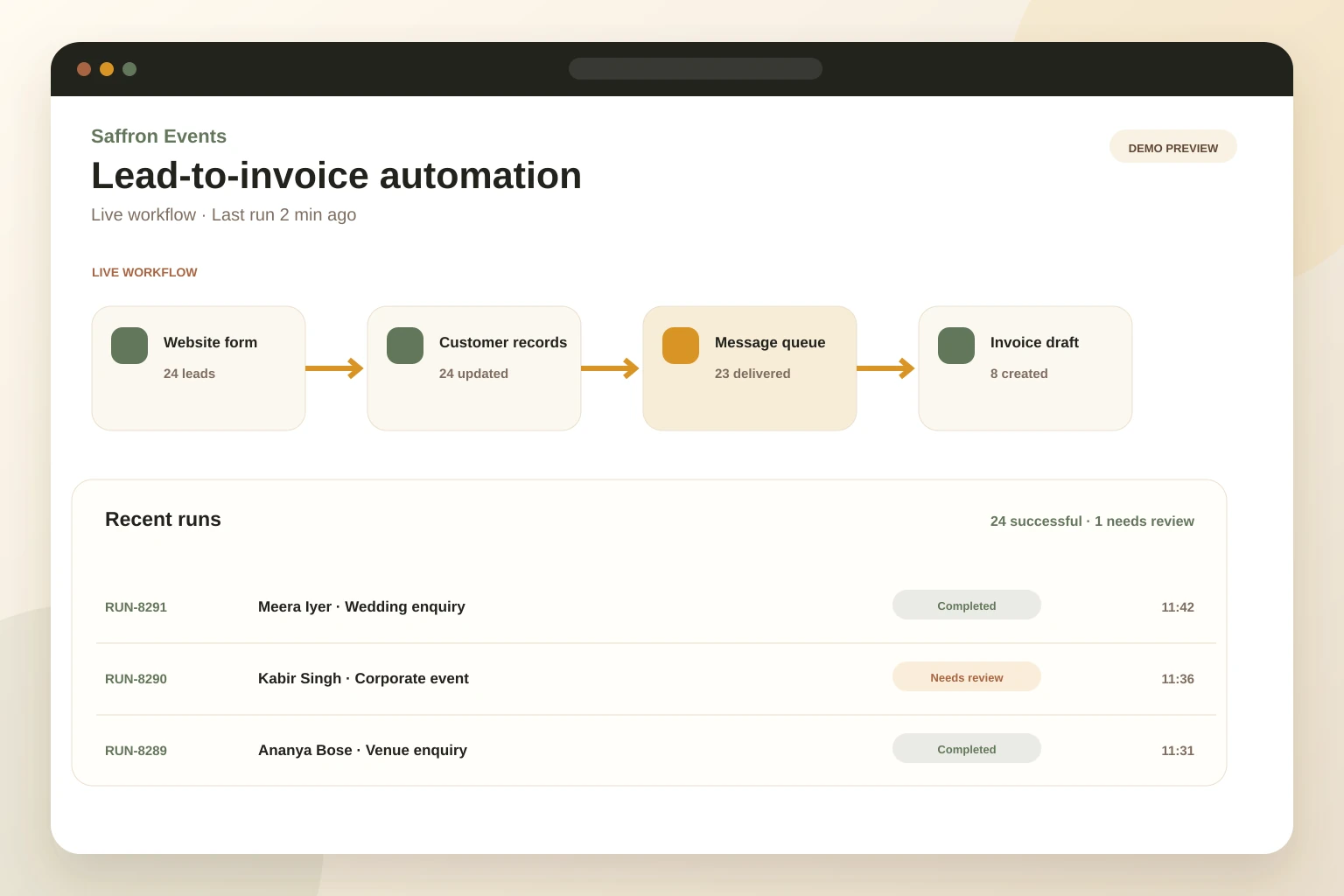Click the 24 leads count
This screenshot has width=1344, height=896.
pyautogui.click(x=189, y=374)
